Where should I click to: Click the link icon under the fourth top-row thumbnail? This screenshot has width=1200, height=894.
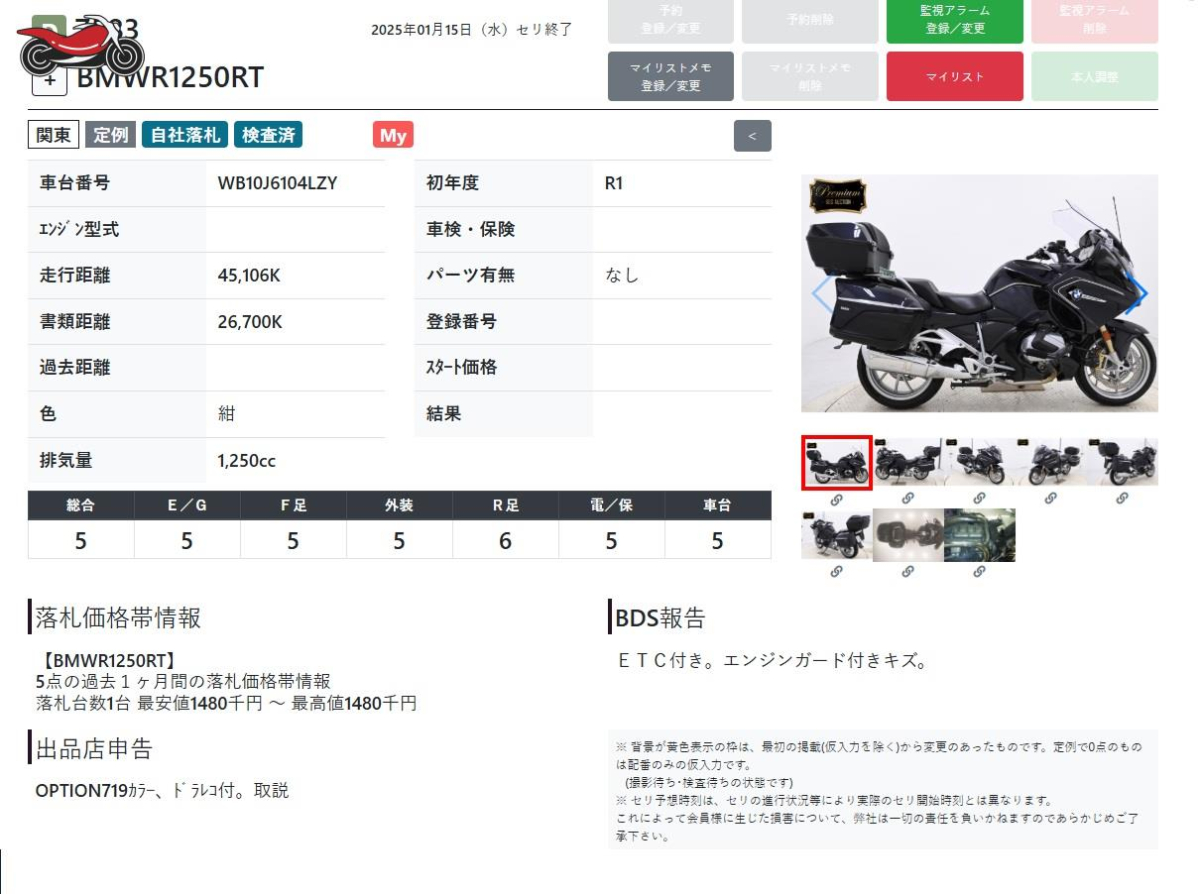[x=1051, y=498]
